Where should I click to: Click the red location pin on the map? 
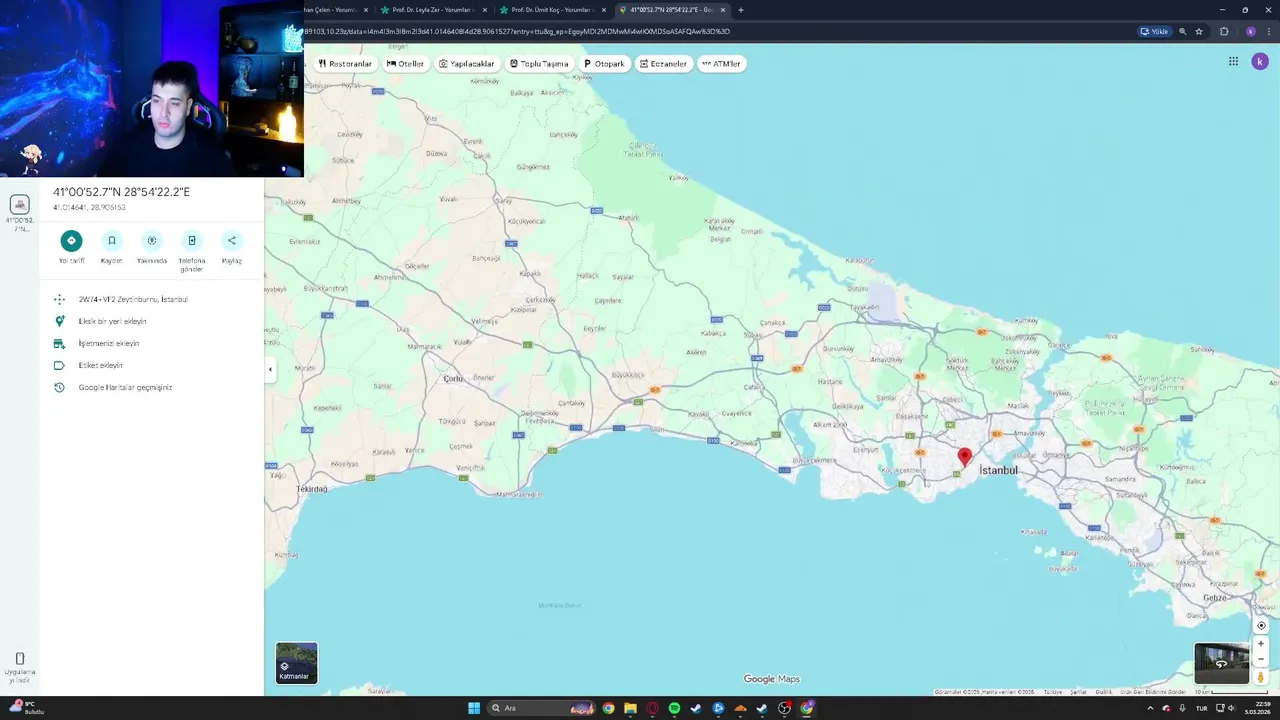point(964,457)
